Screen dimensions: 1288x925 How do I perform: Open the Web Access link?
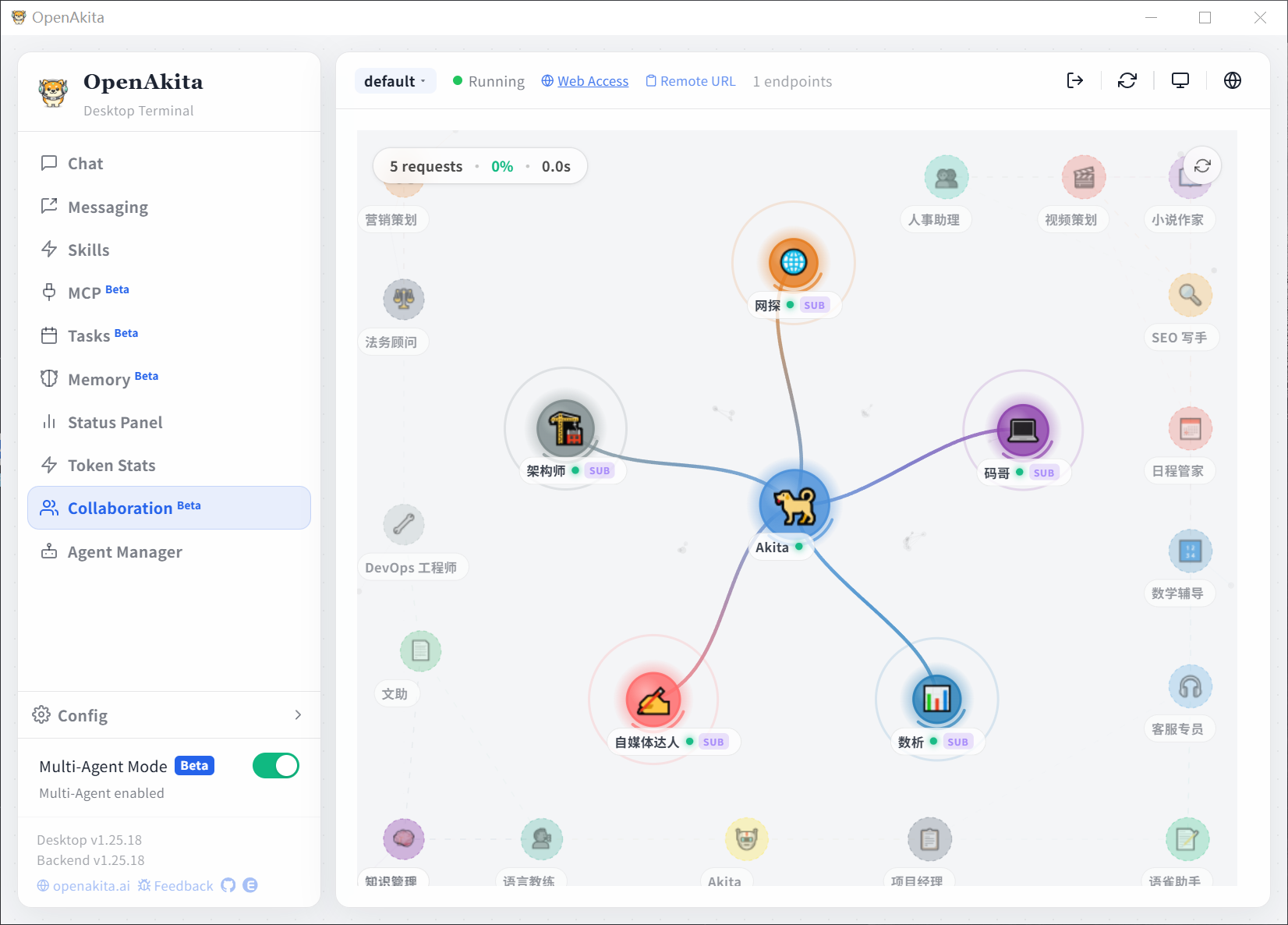click(x=585, y=81)
